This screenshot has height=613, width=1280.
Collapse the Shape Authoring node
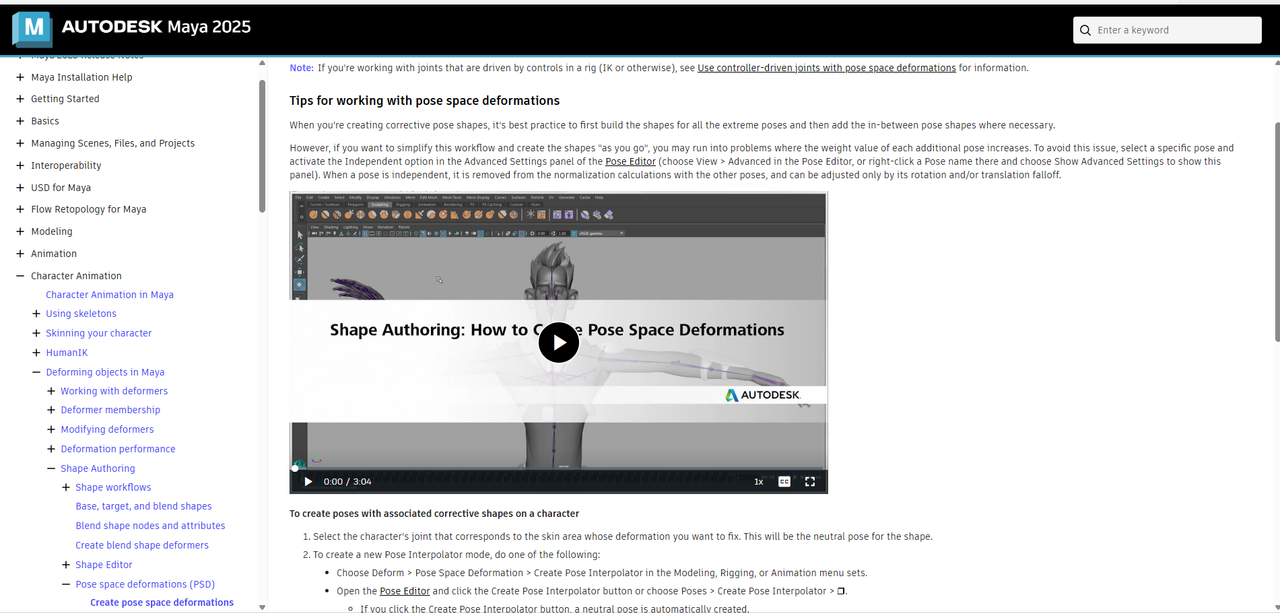[51, 468]
